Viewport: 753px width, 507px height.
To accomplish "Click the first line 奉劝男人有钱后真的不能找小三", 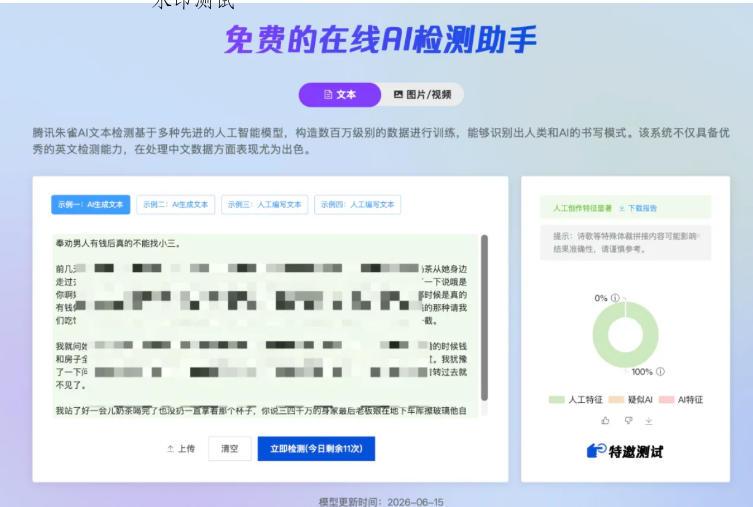I will point(118,243).
